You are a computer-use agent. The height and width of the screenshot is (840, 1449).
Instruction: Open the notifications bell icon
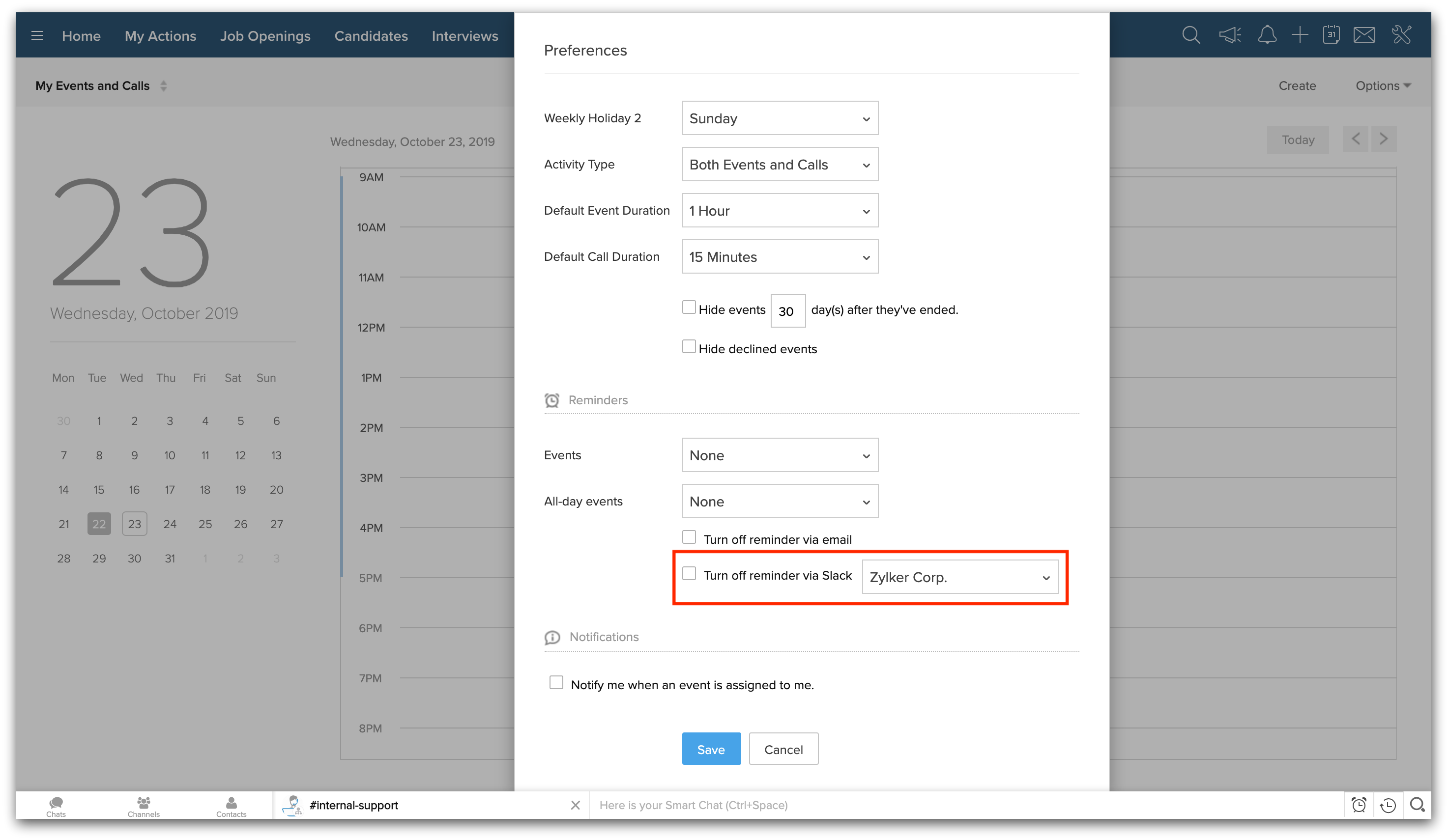coord(1267,35)
